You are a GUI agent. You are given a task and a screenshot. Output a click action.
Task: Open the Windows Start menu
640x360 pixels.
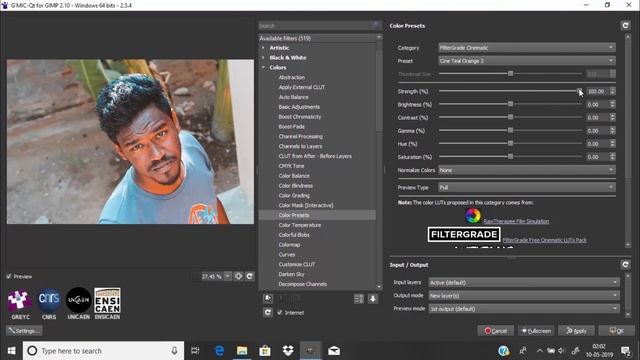click(x=11, y=351)
